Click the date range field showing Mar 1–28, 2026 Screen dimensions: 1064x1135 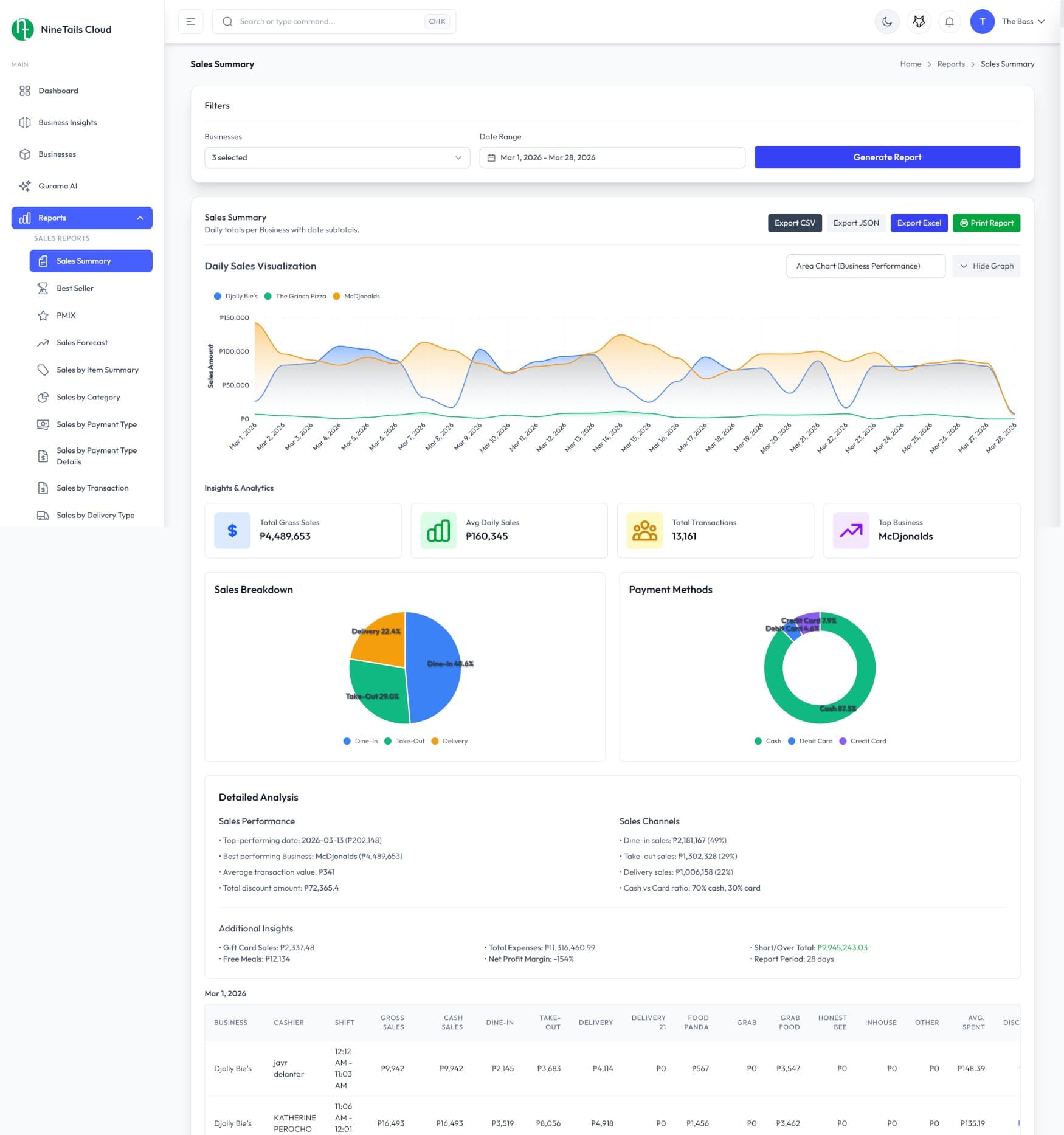pyautogui.click(x=611, y=157)
